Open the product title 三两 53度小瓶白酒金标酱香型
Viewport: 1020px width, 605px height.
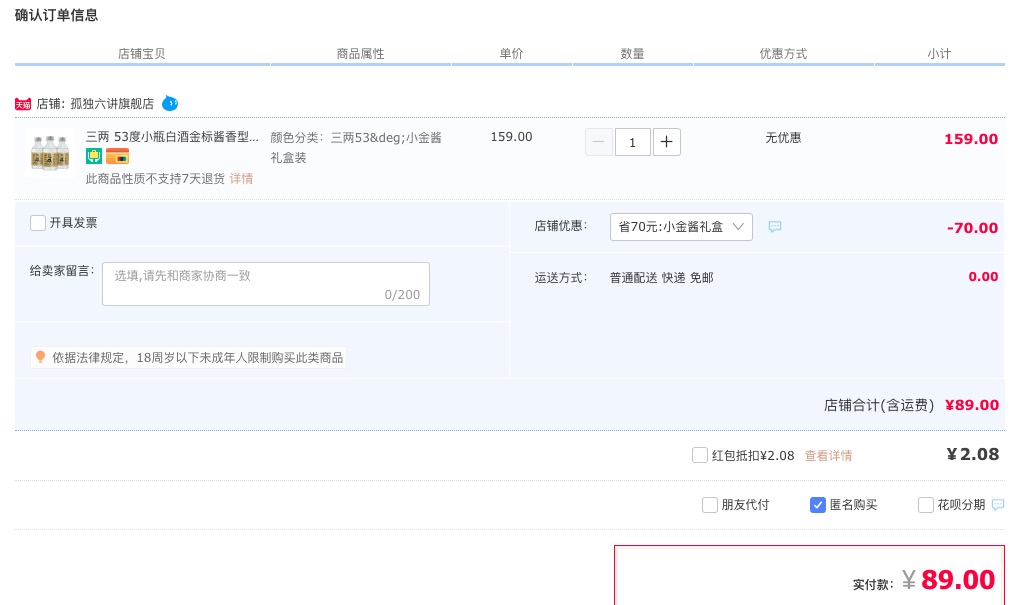172,137
